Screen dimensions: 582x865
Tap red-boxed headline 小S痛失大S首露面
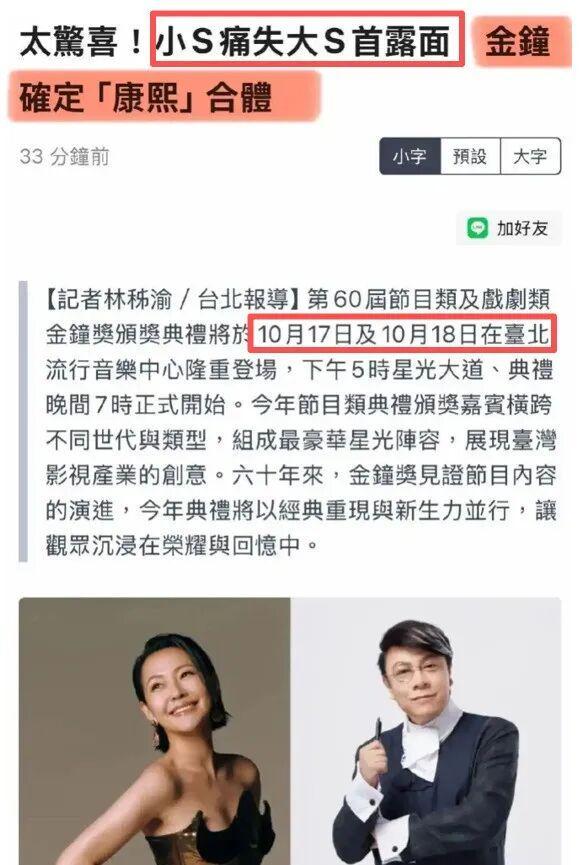tap(307, 40)
